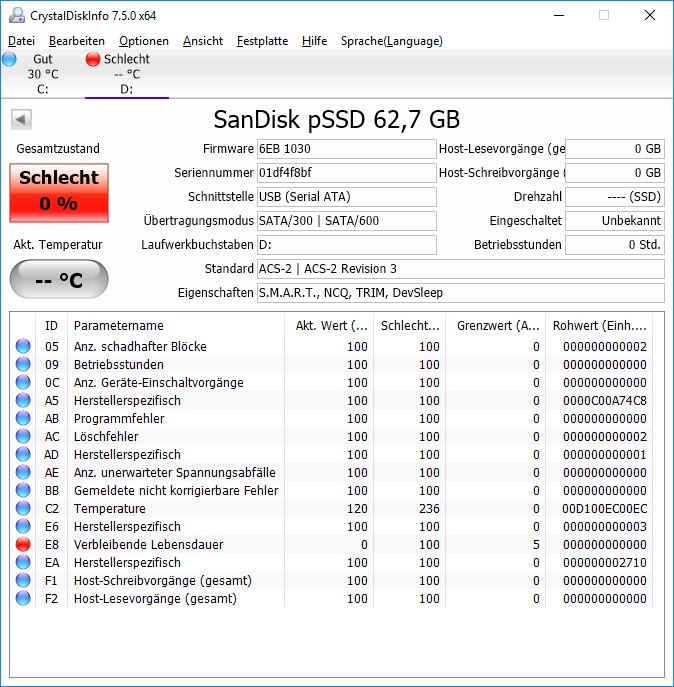Open the Hilfe menu

(315, 41)
